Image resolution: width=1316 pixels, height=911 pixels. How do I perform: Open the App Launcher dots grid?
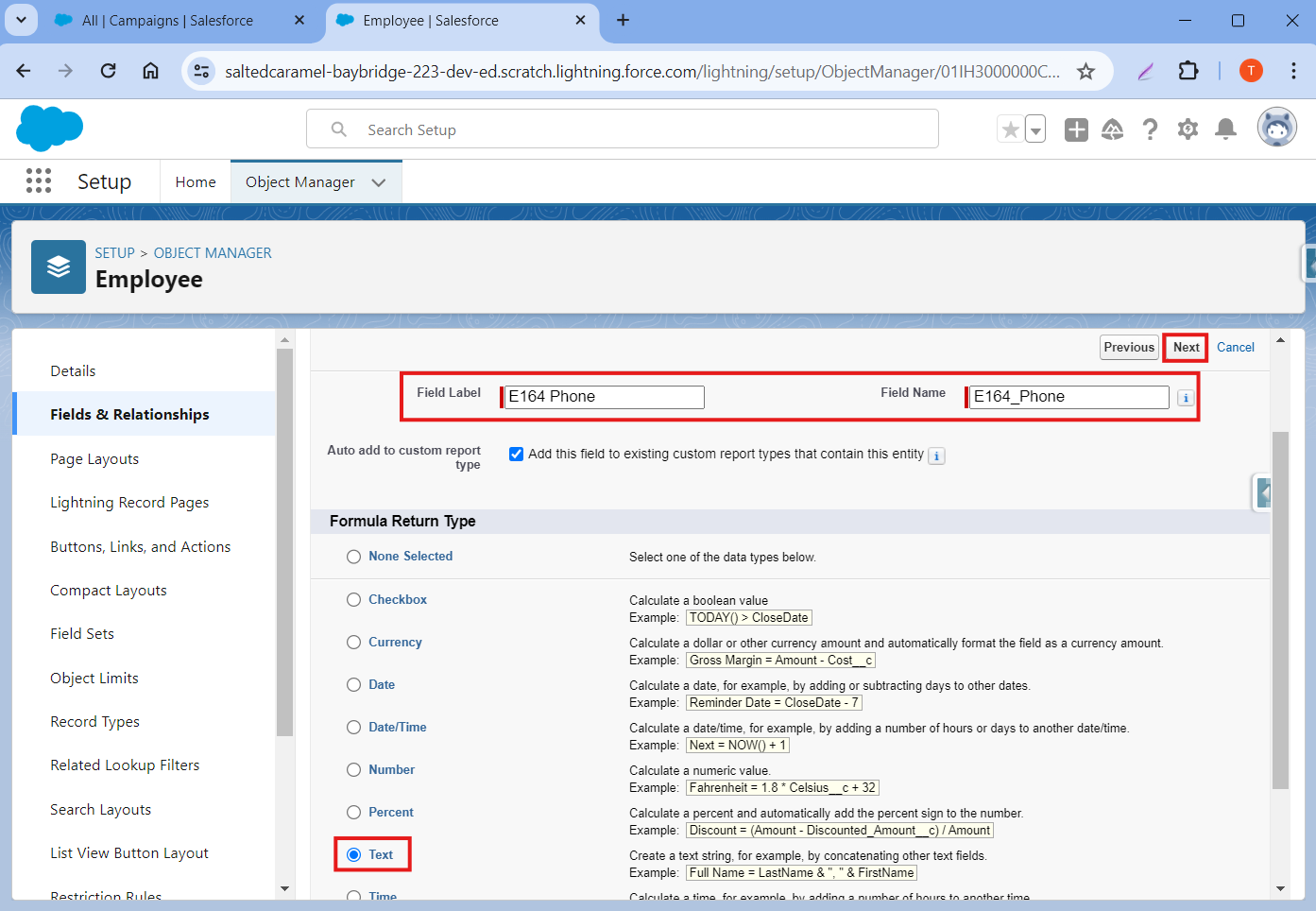[39, 180]
